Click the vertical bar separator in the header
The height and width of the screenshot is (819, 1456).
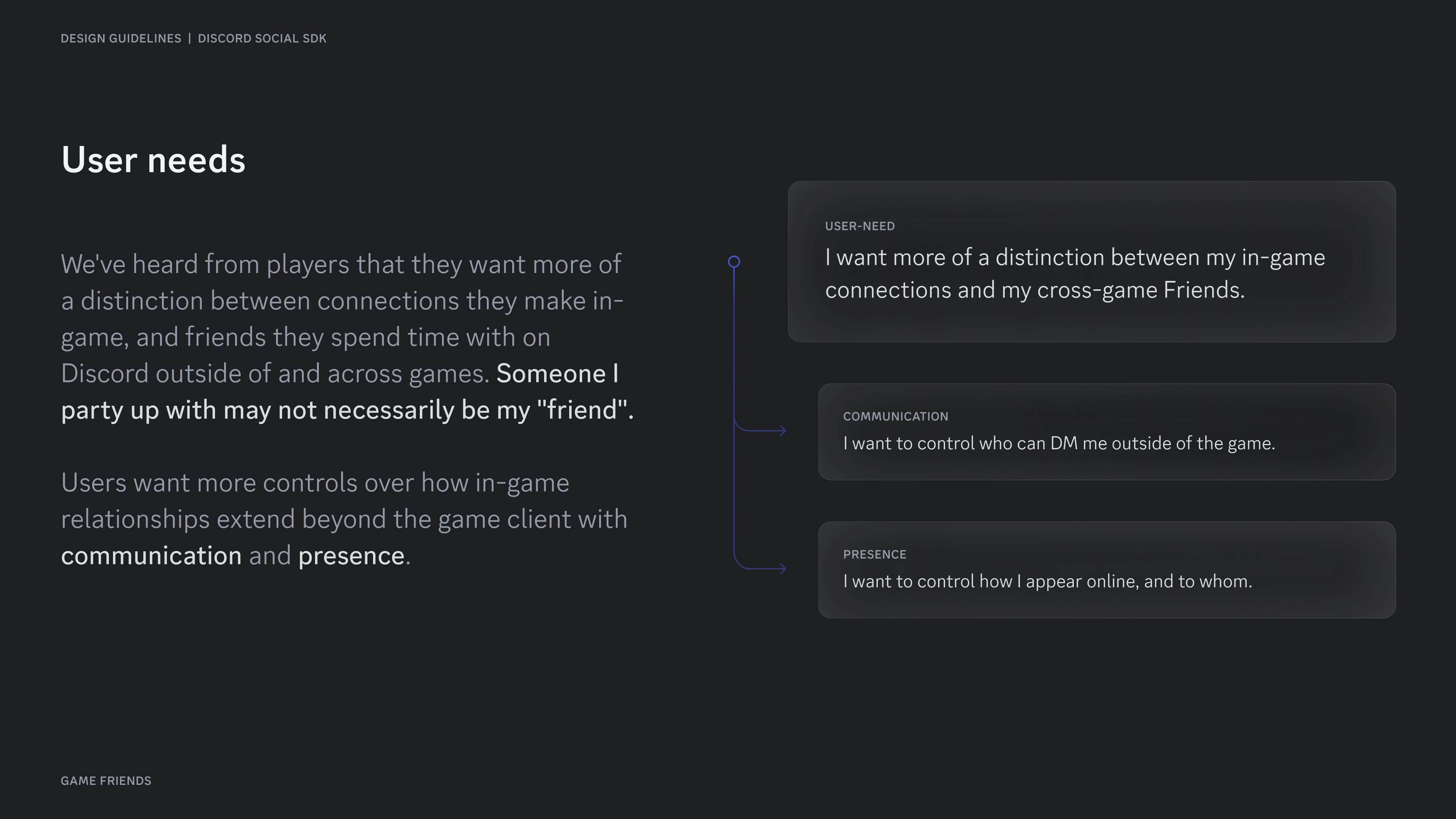click(x=189, y=38)
